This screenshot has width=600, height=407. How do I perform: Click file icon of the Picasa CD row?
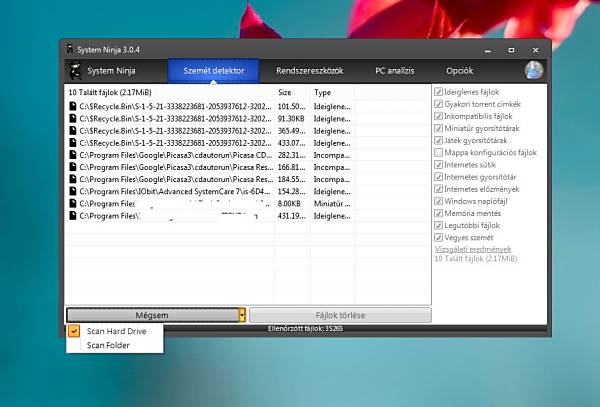(x=72, y=155)
